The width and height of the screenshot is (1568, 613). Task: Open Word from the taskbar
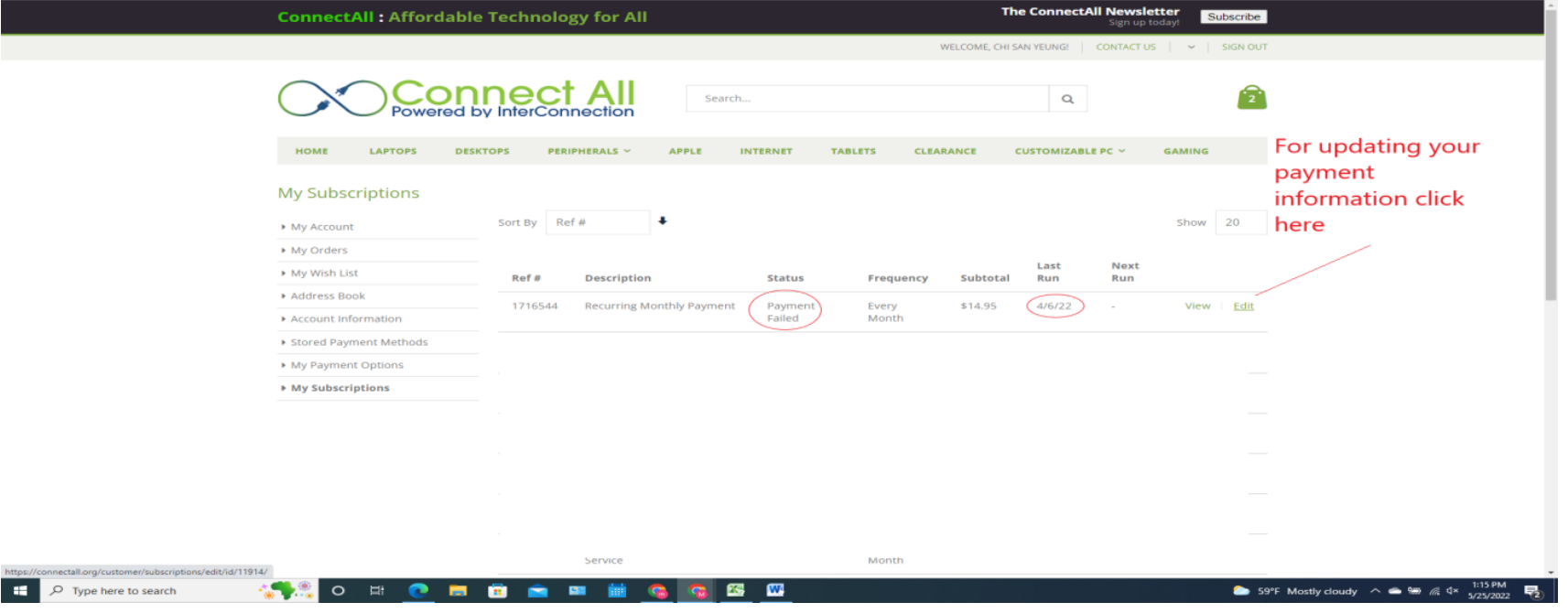775,591
